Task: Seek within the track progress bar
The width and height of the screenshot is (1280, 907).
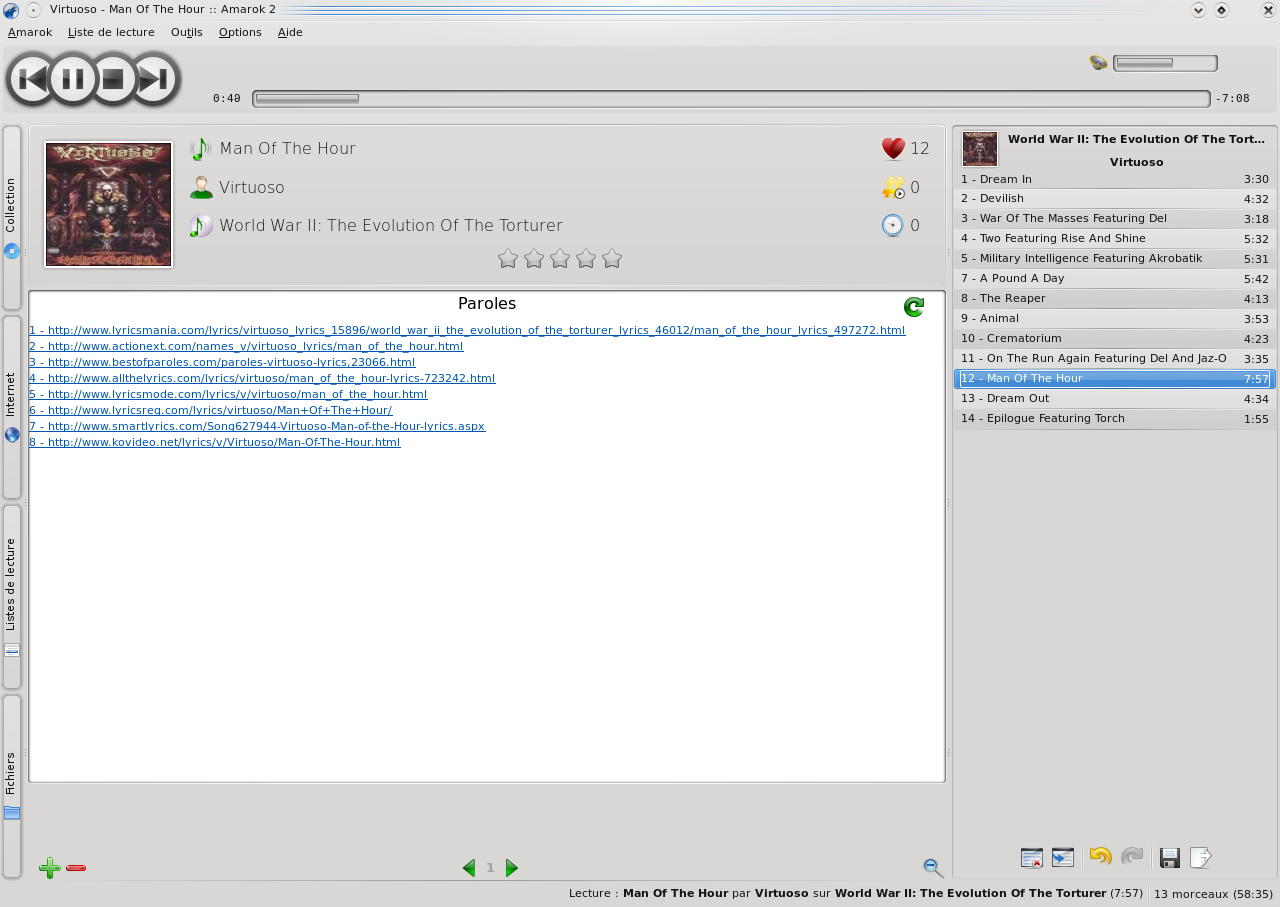Action: [731, 98]
